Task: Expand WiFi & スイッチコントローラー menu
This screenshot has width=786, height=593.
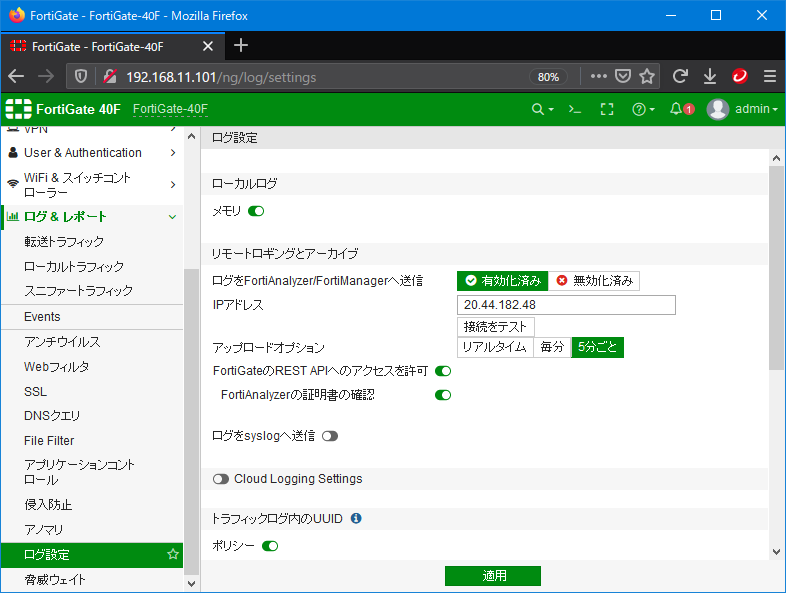Action: pyautogui.click(x=92, y=185)
